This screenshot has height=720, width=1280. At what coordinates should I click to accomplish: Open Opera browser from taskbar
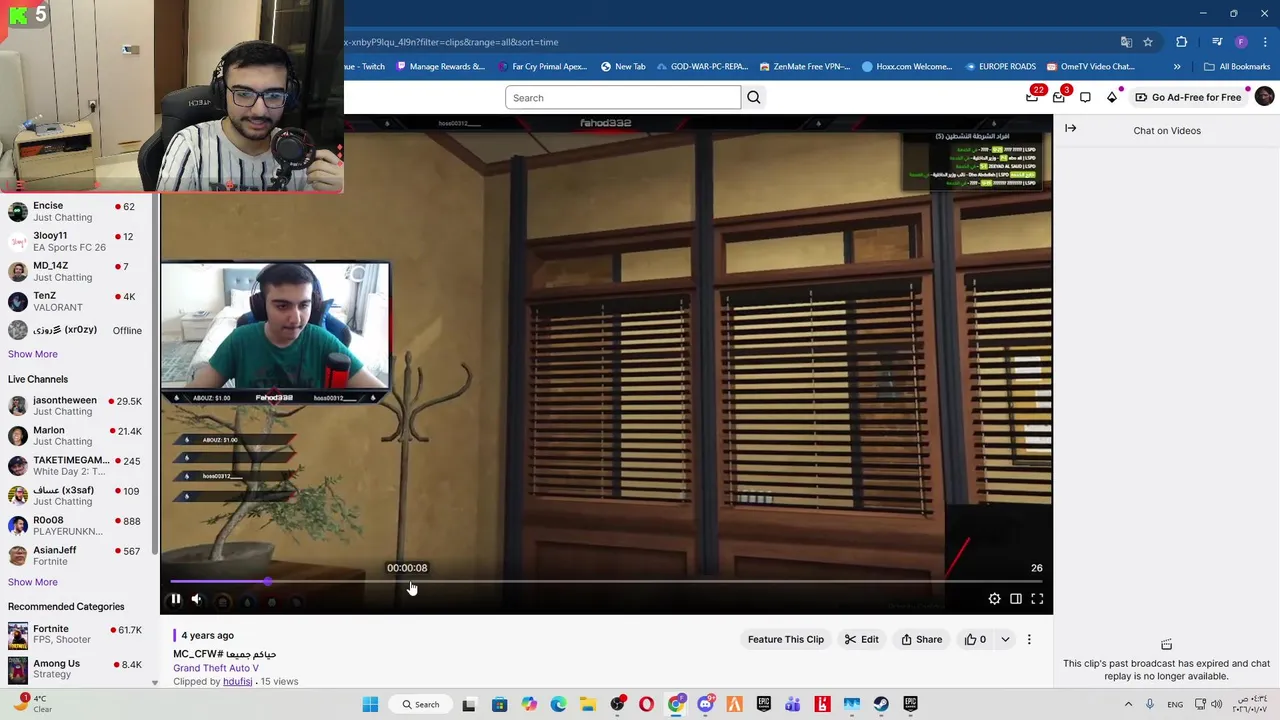tap(646, 704)
